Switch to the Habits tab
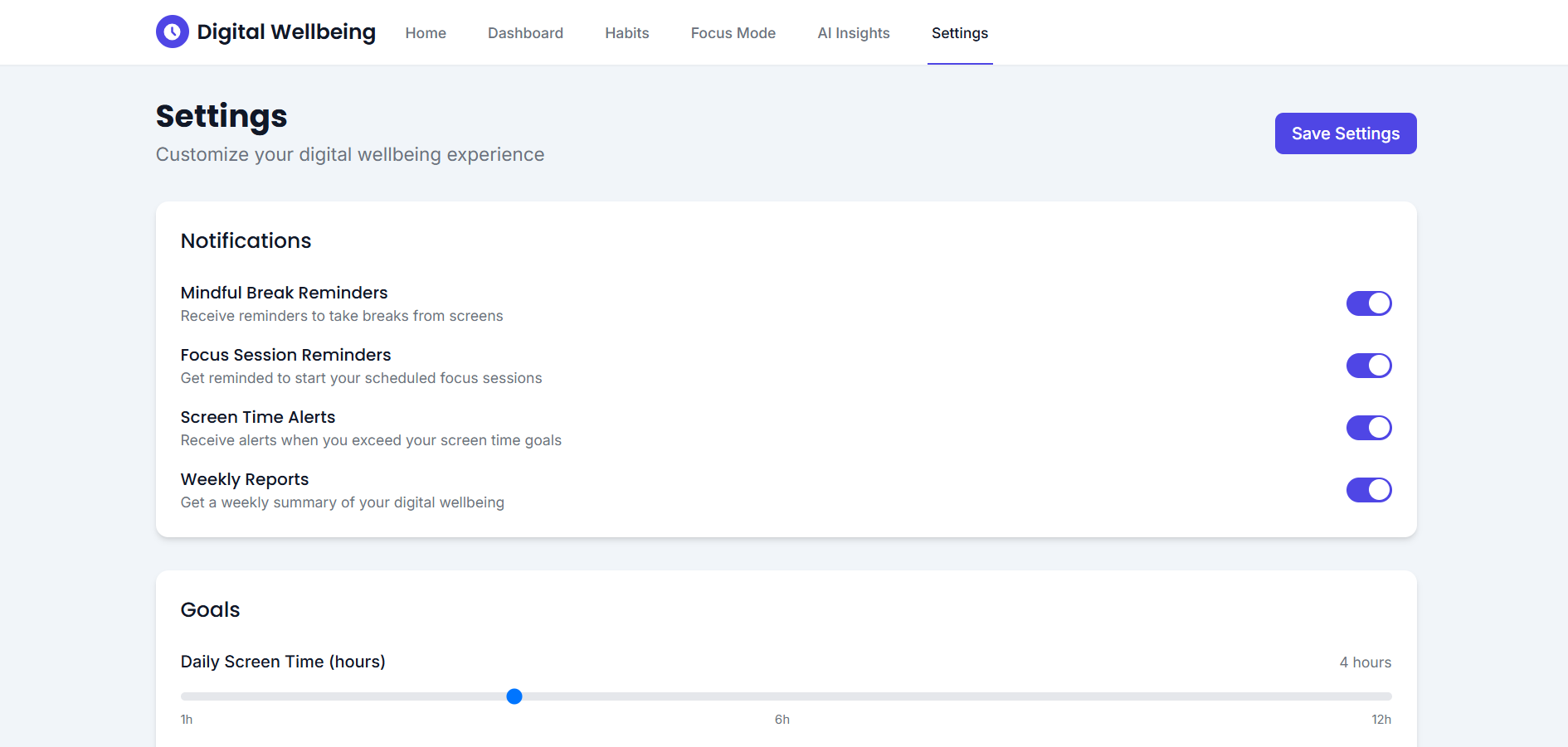Screen dimensions: 1568x747 click(626, 33)
